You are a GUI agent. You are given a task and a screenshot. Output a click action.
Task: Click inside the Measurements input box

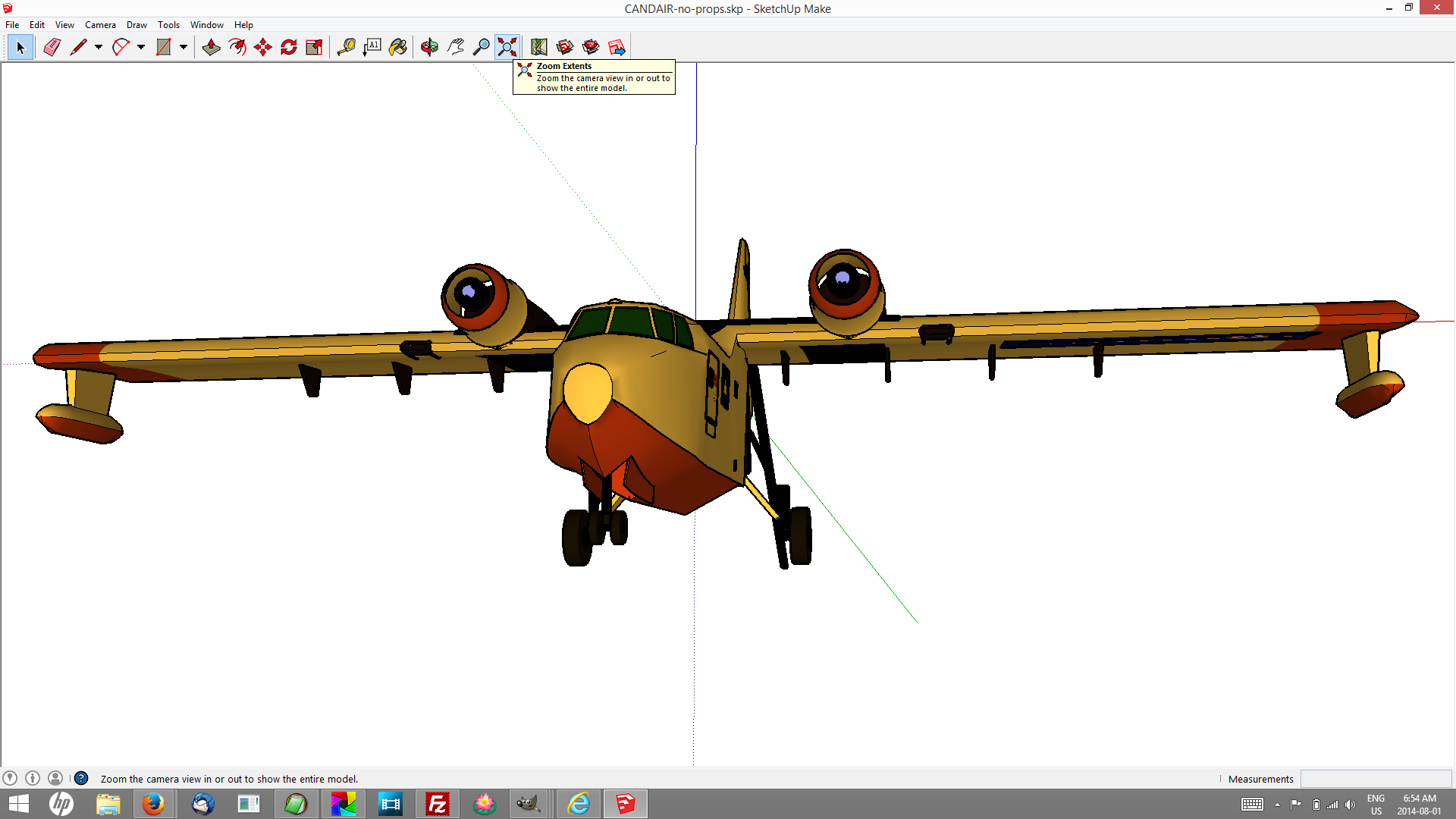pyautogui.click(x=1376, y=779)
